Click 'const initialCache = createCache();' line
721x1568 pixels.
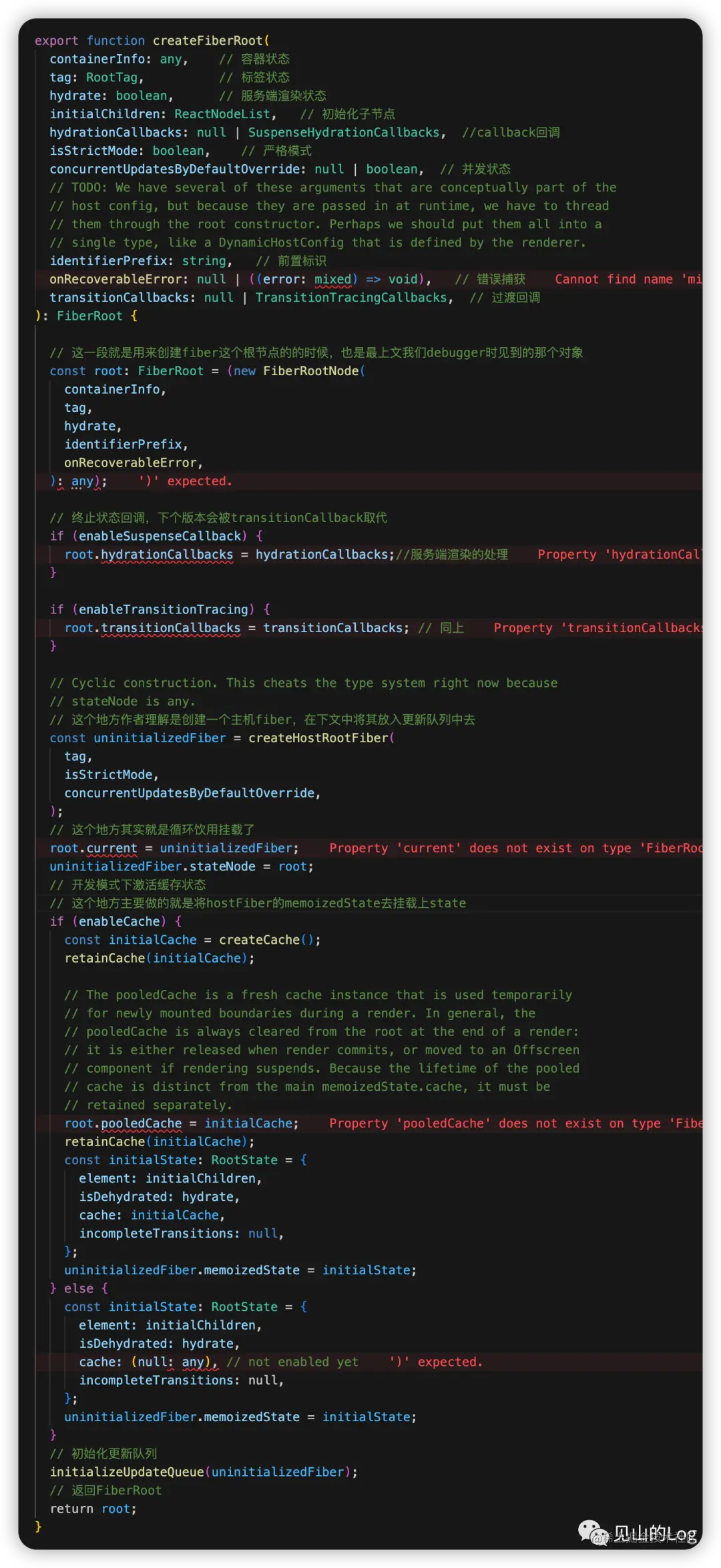[192, 940]
